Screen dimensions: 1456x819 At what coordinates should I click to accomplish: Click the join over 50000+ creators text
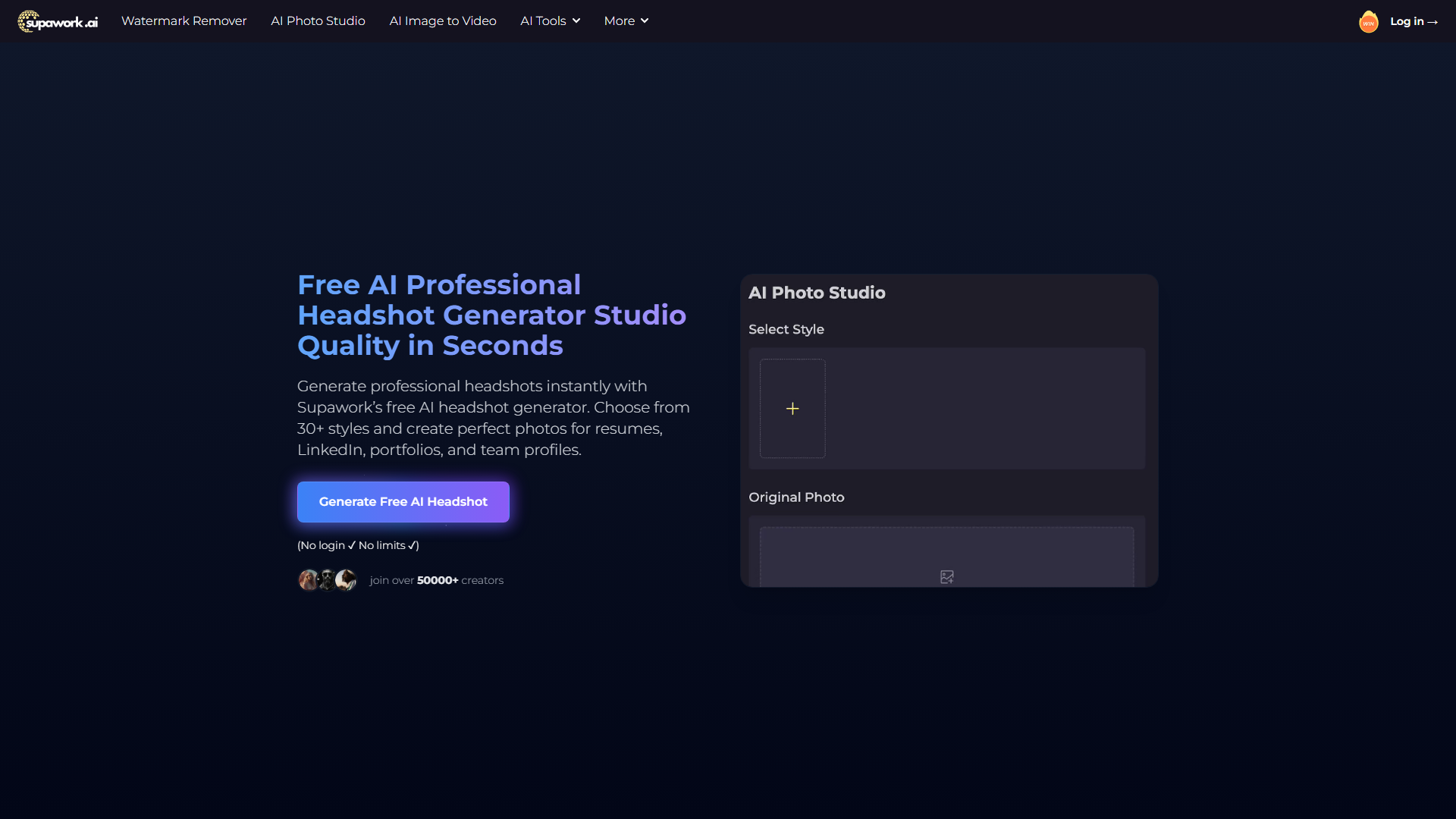(x=436, y=580)
